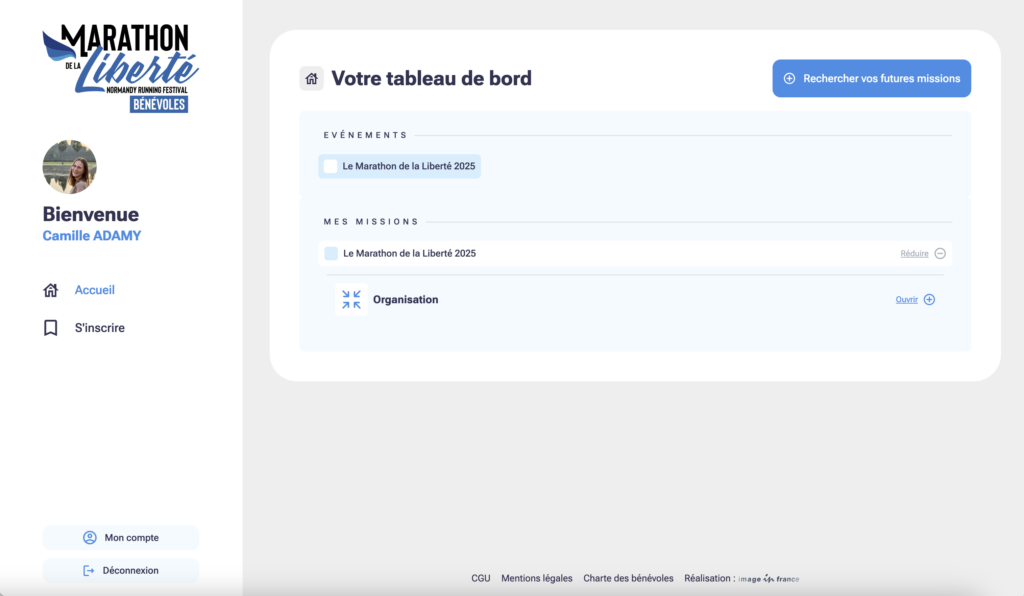Open the Mentions légales footer link

click(537, 578)
